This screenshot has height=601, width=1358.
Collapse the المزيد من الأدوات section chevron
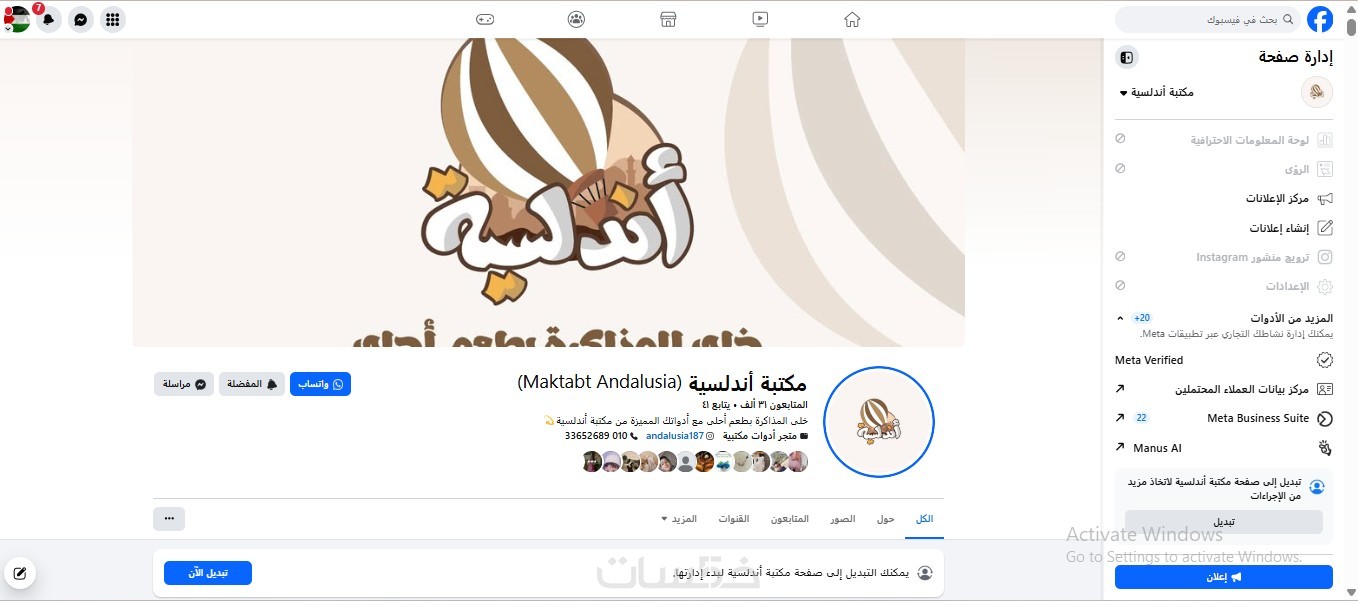(1120, 318)
